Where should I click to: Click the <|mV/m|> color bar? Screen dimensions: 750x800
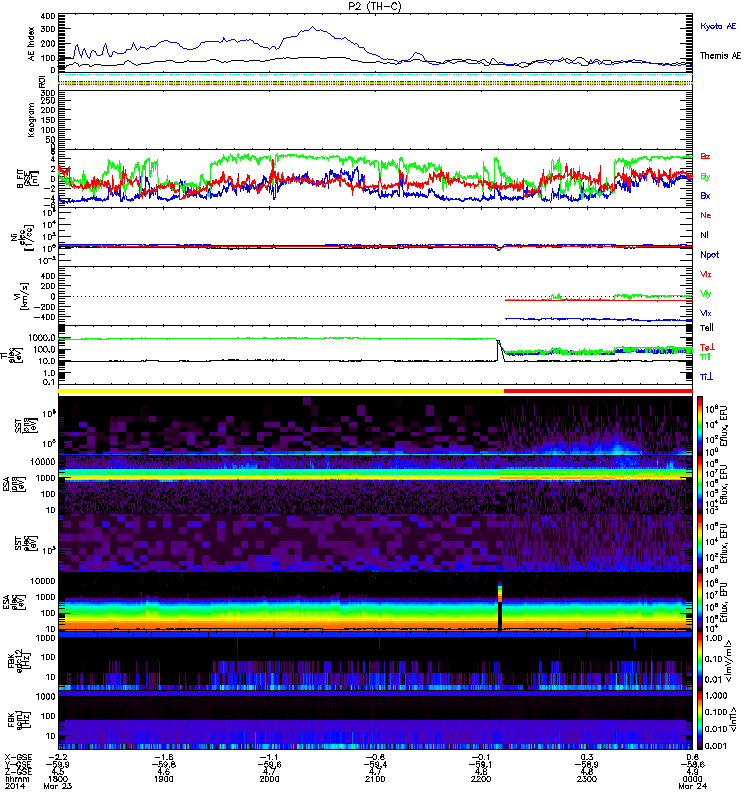click(700, 660)
